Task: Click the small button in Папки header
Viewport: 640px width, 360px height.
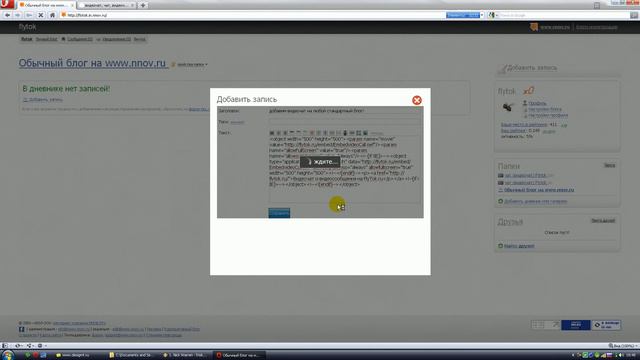Action: pyautogui.click(x=609, y=165)
